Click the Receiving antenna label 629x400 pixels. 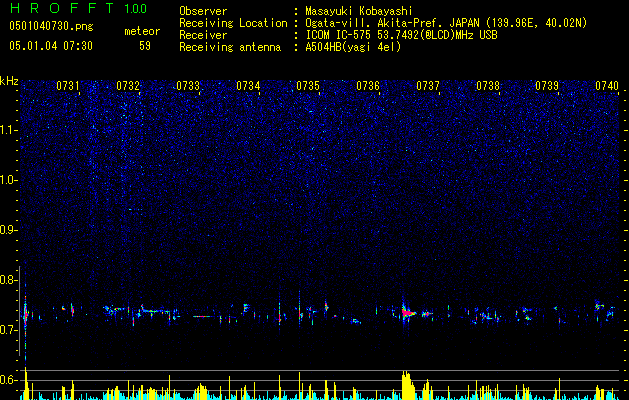[230, 47]
